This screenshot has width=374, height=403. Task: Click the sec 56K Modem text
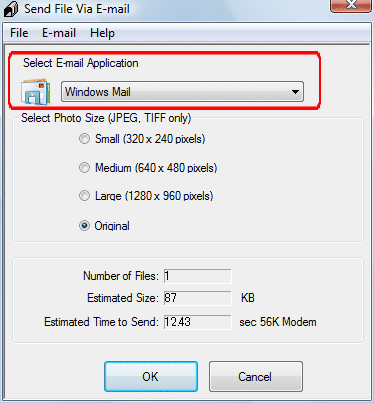coord(278,322)
